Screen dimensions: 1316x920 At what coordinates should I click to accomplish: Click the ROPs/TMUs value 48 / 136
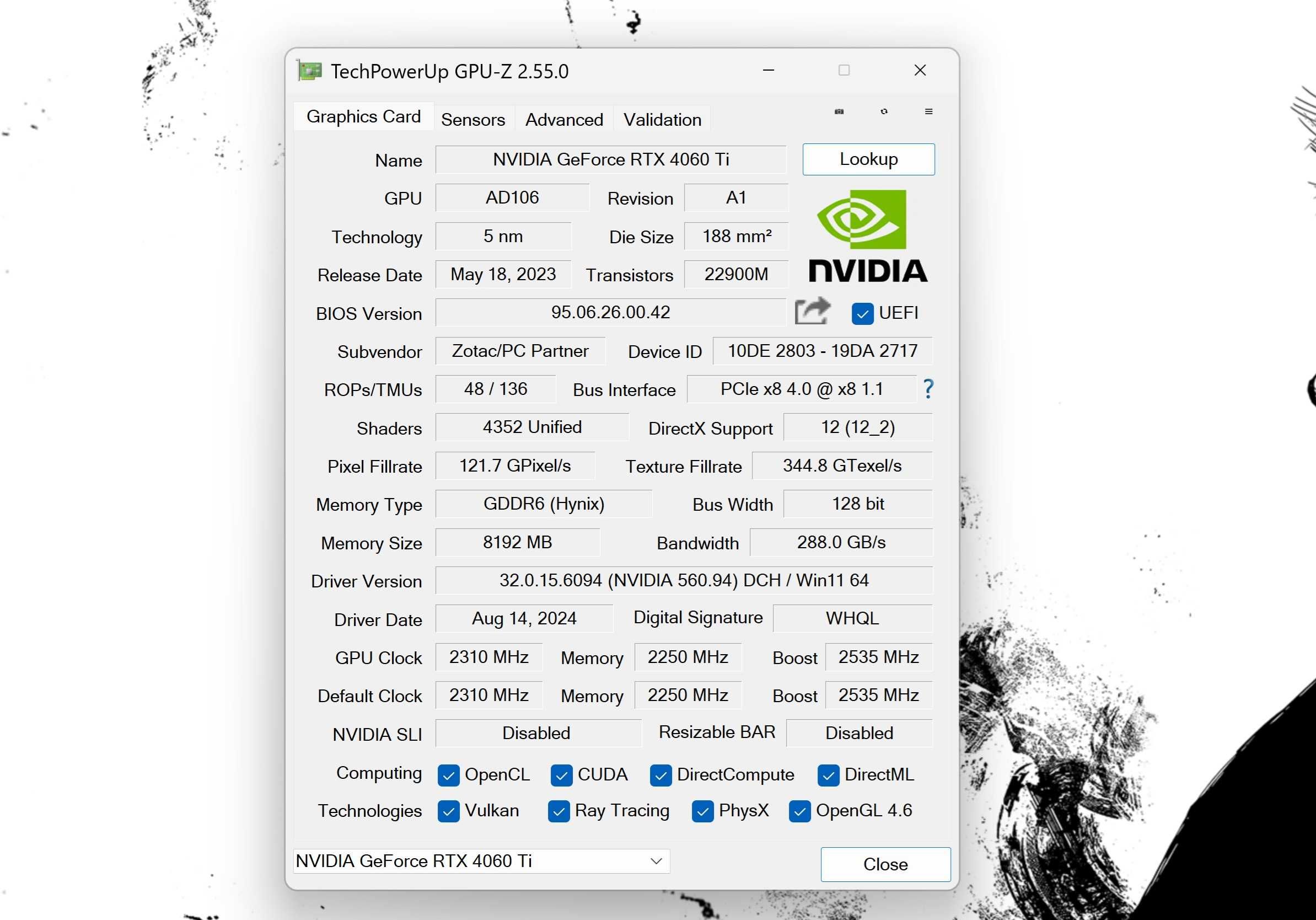click(x=495, y=389)
